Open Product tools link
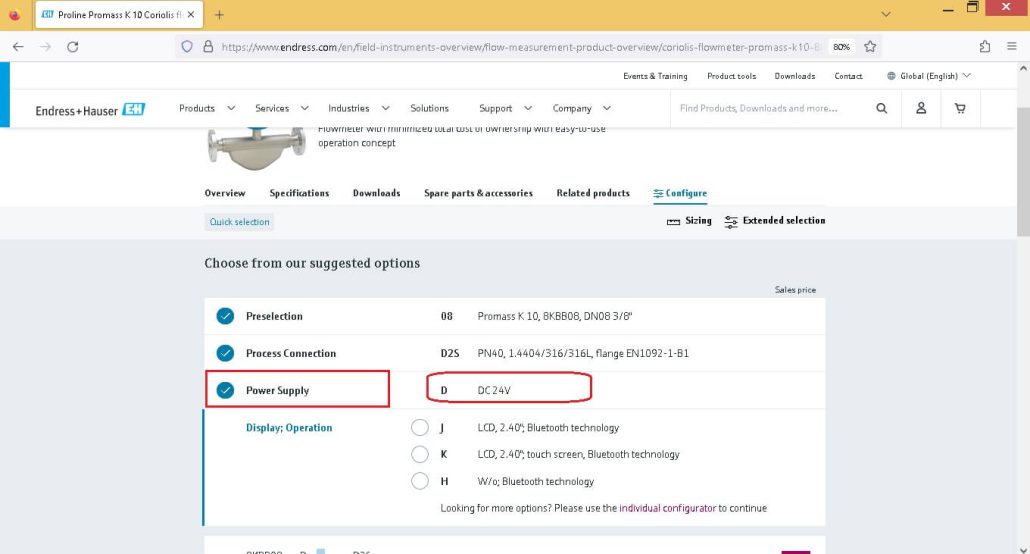This screenshot has width=1030, height=554. coord(731,76)
